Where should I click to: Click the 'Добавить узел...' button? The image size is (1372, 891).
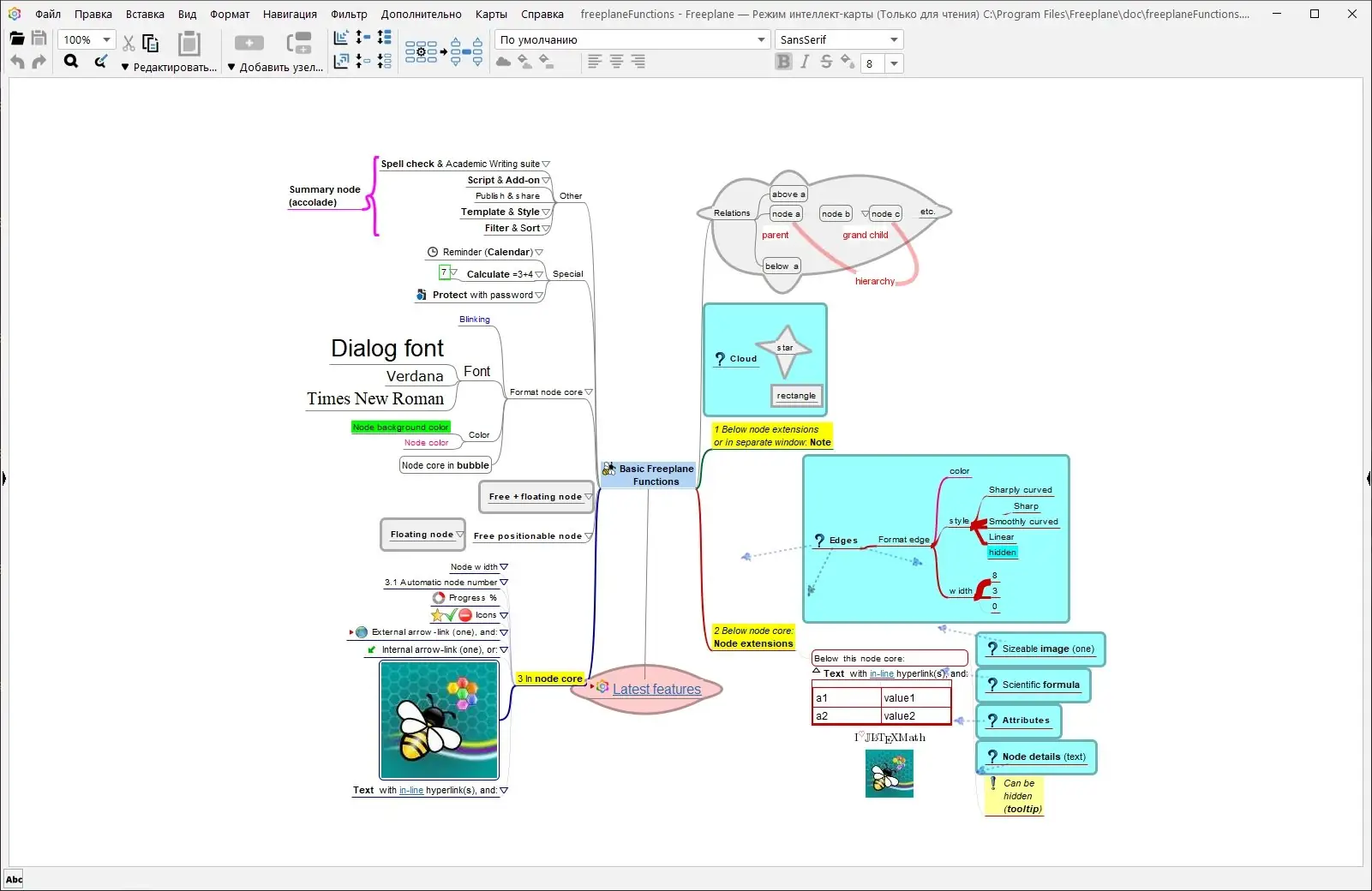275,67
